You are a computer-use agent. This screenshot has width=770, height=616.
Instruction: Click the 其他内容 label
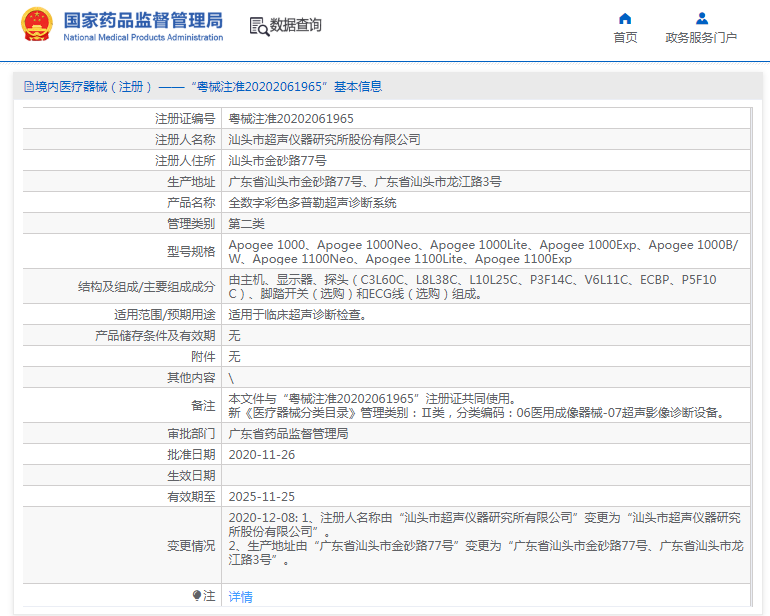point(191,378)
